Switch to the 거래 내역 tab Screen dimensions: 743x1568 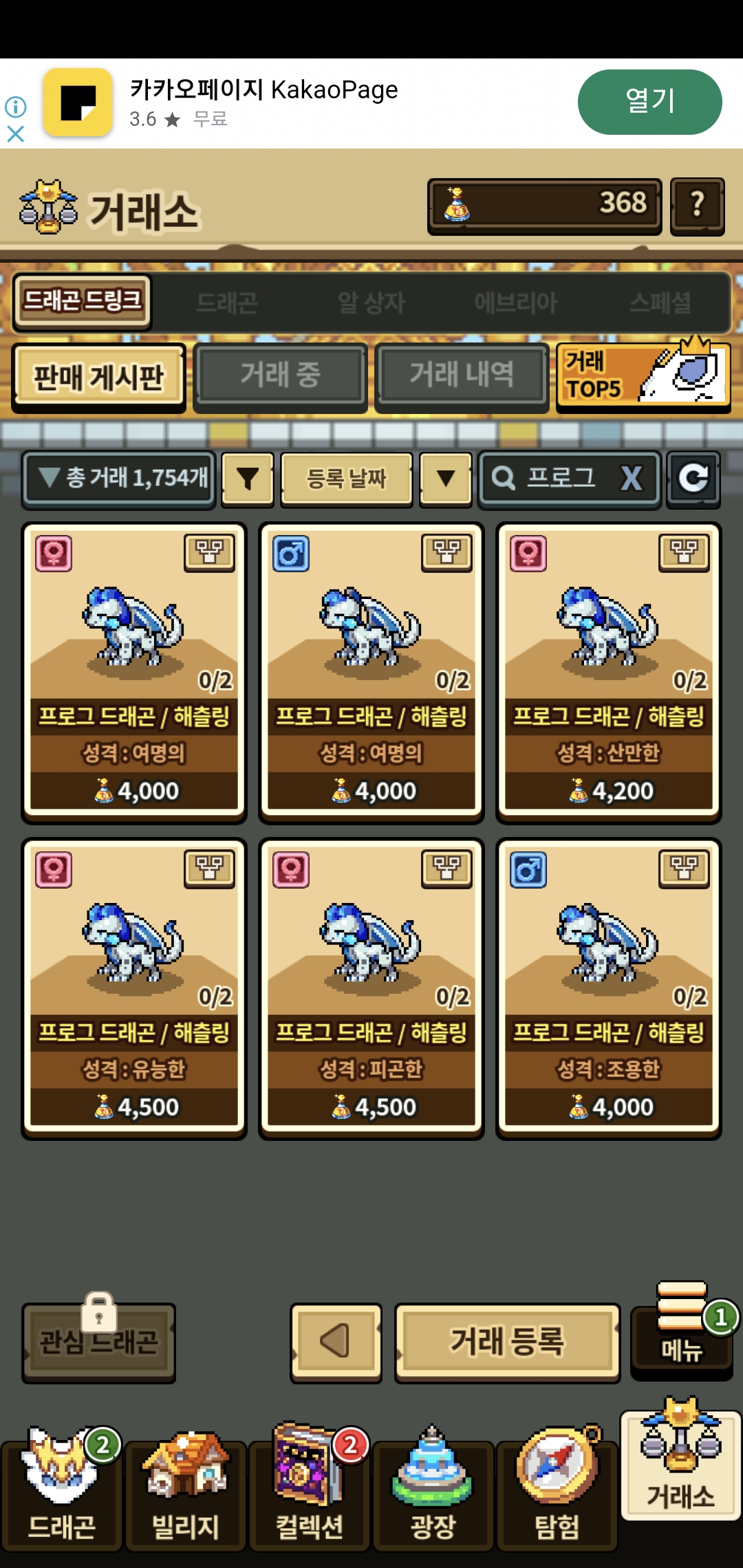point(462,375)
